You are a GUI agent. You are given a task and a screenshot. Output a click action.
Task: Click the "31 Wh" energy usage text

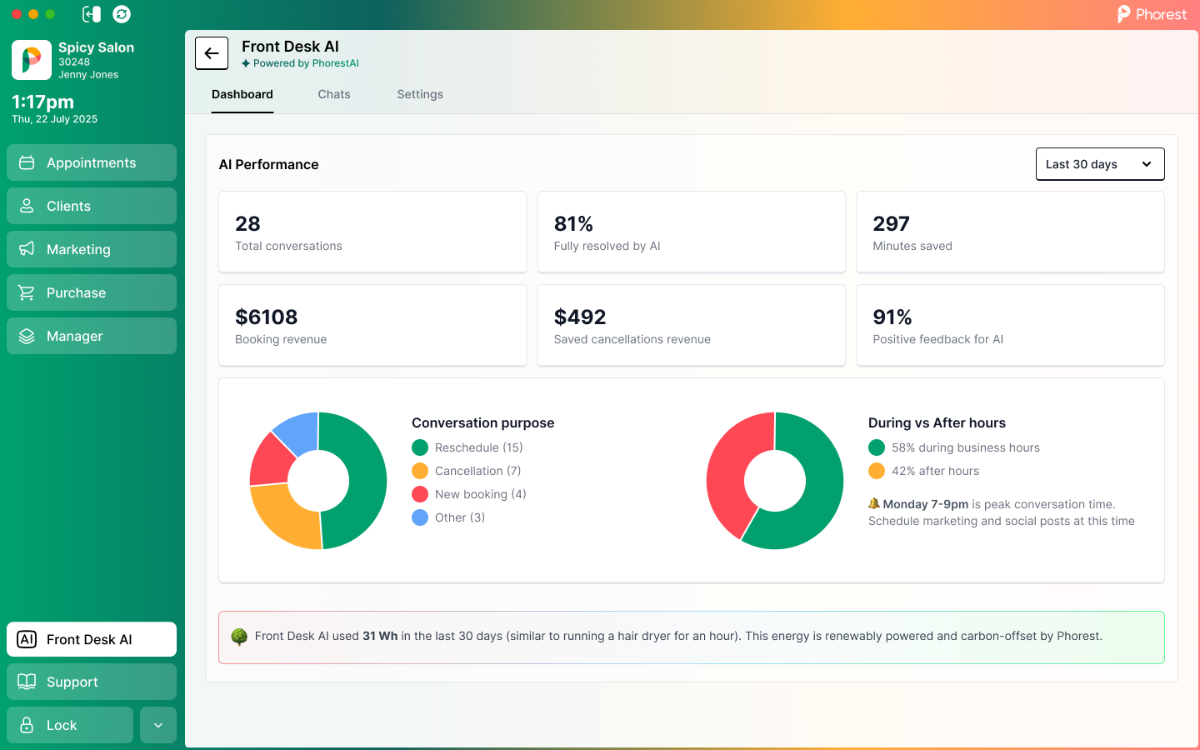[381, 636]
